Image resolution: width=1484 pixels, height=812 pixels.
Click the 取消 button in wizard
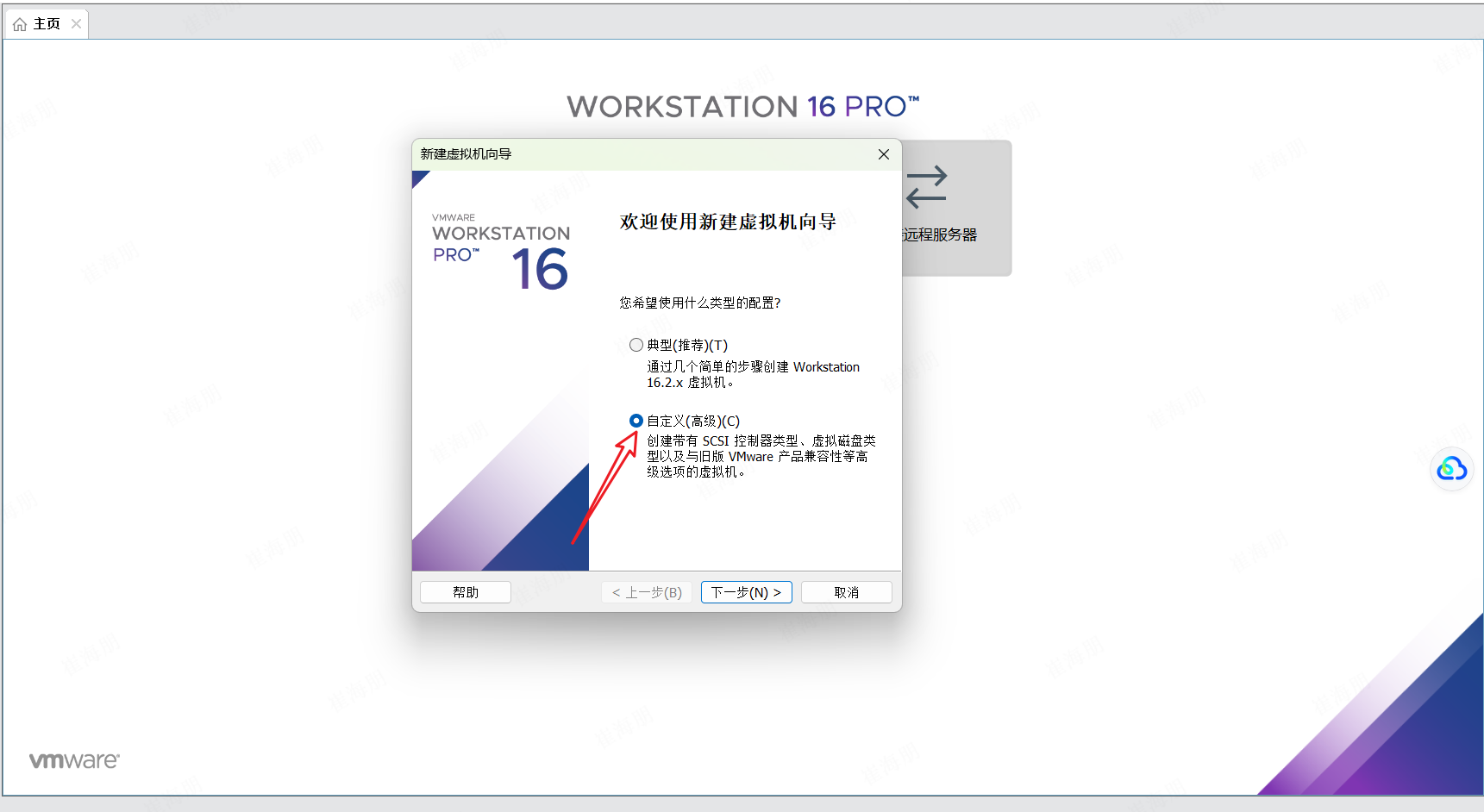click(846, 592)
